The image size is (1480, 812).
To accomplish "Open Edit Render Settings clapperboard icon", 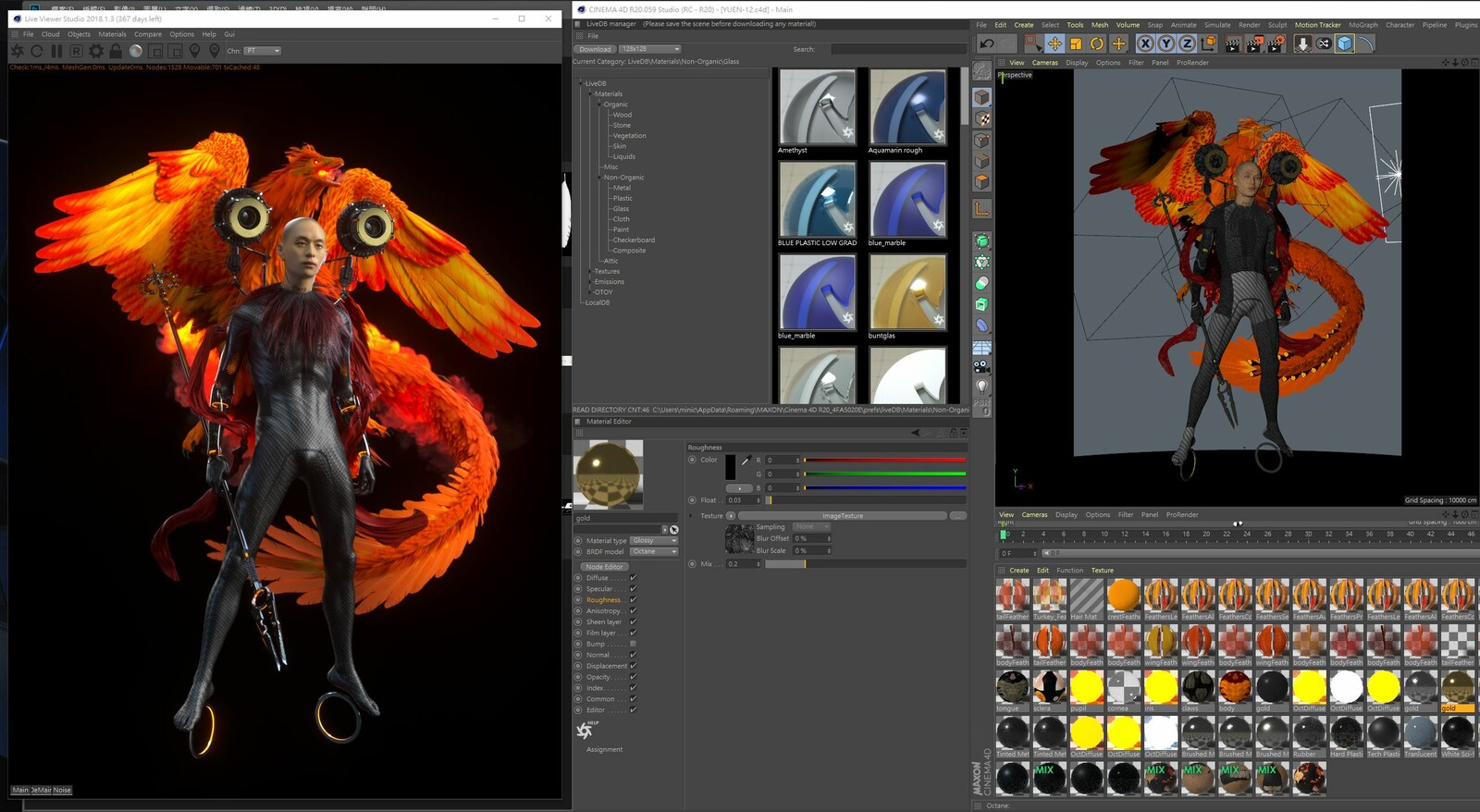I will click(1276, 43).
